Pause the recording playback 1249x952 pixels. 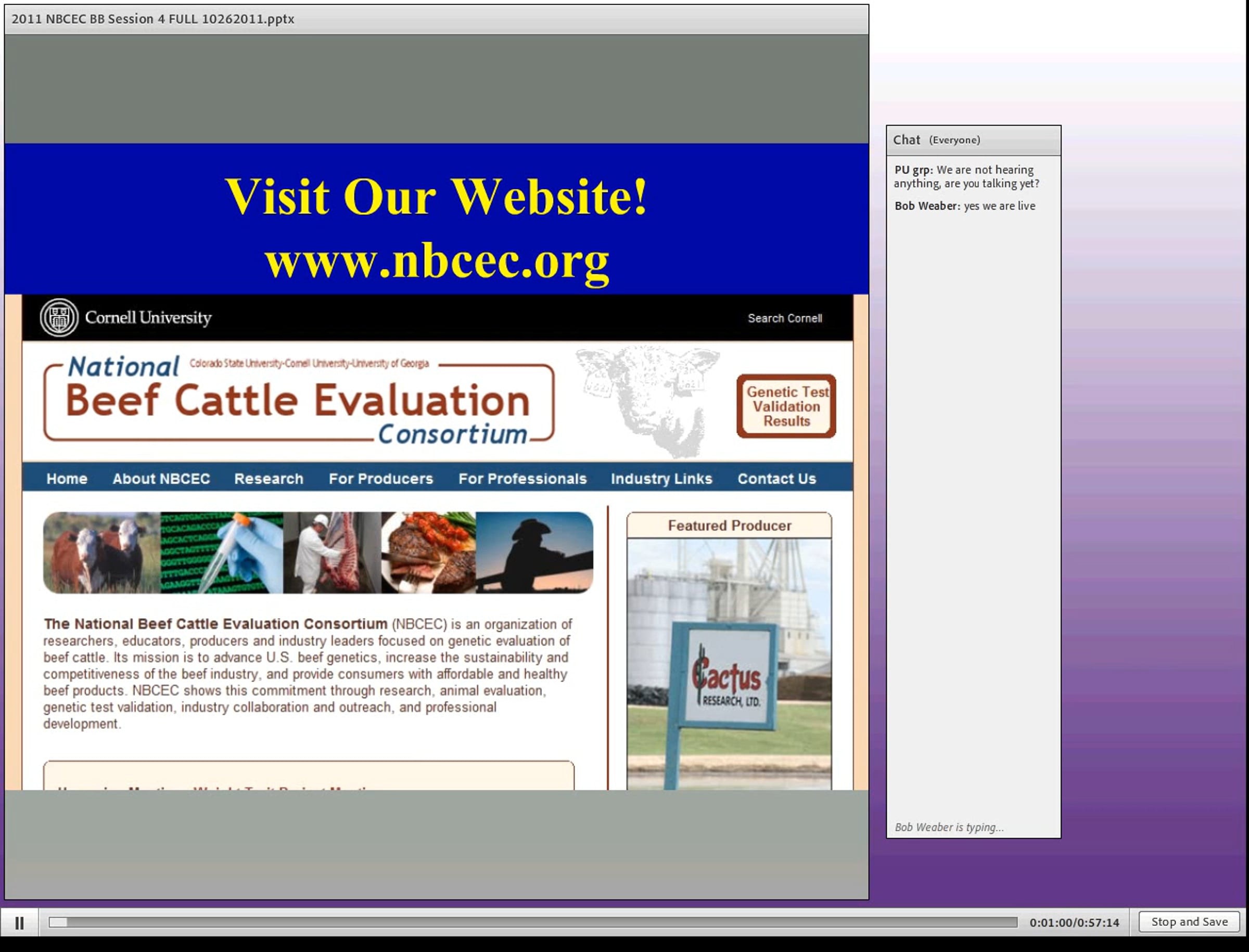19,923
